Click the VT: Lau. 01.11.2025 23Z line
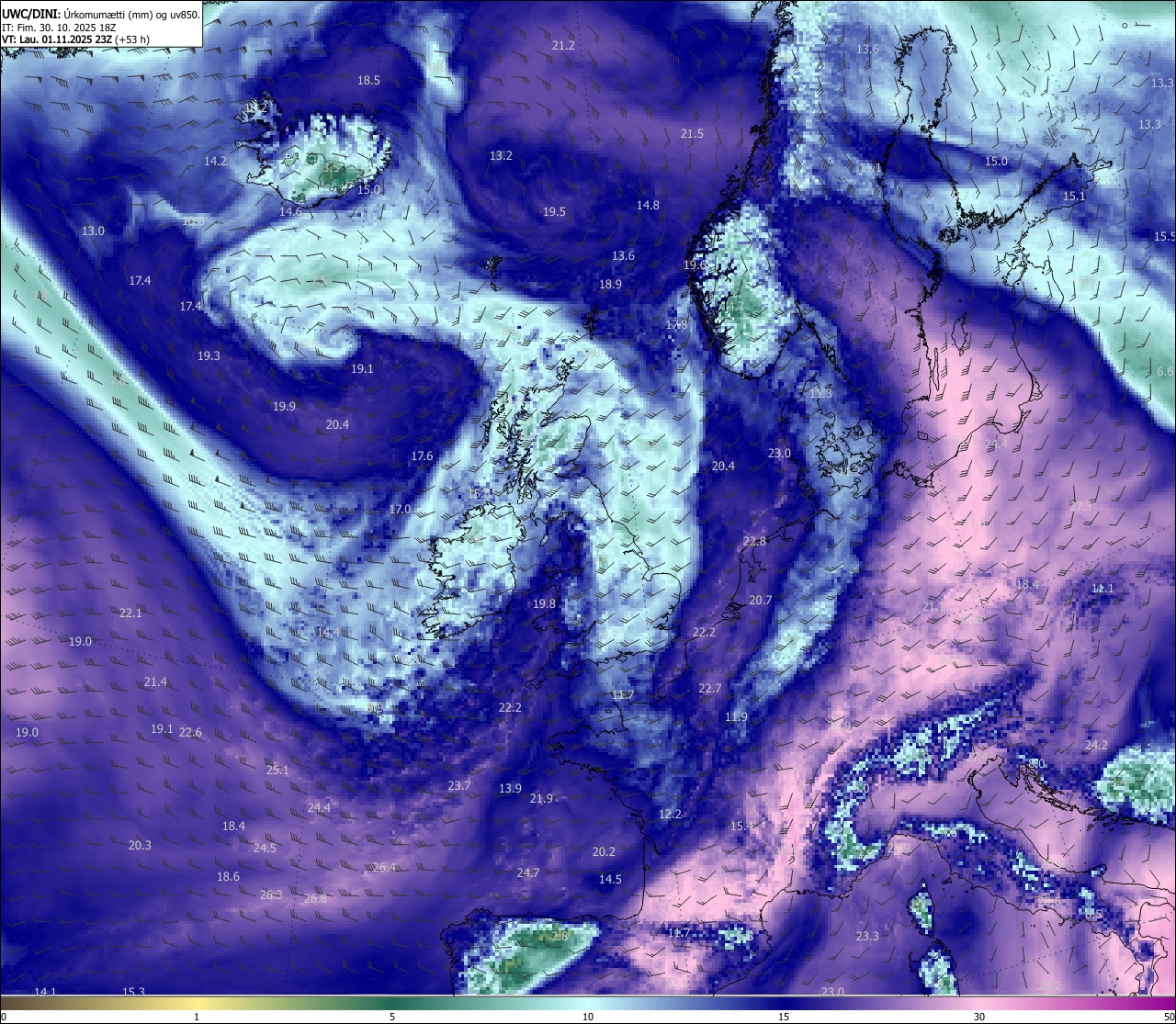1176x1024 pixels. pos(75,39)
